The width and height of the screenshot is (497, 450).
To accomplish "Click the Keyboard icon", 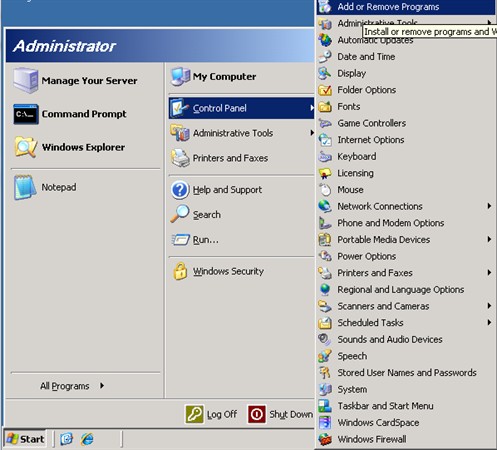I will point(325,157).
